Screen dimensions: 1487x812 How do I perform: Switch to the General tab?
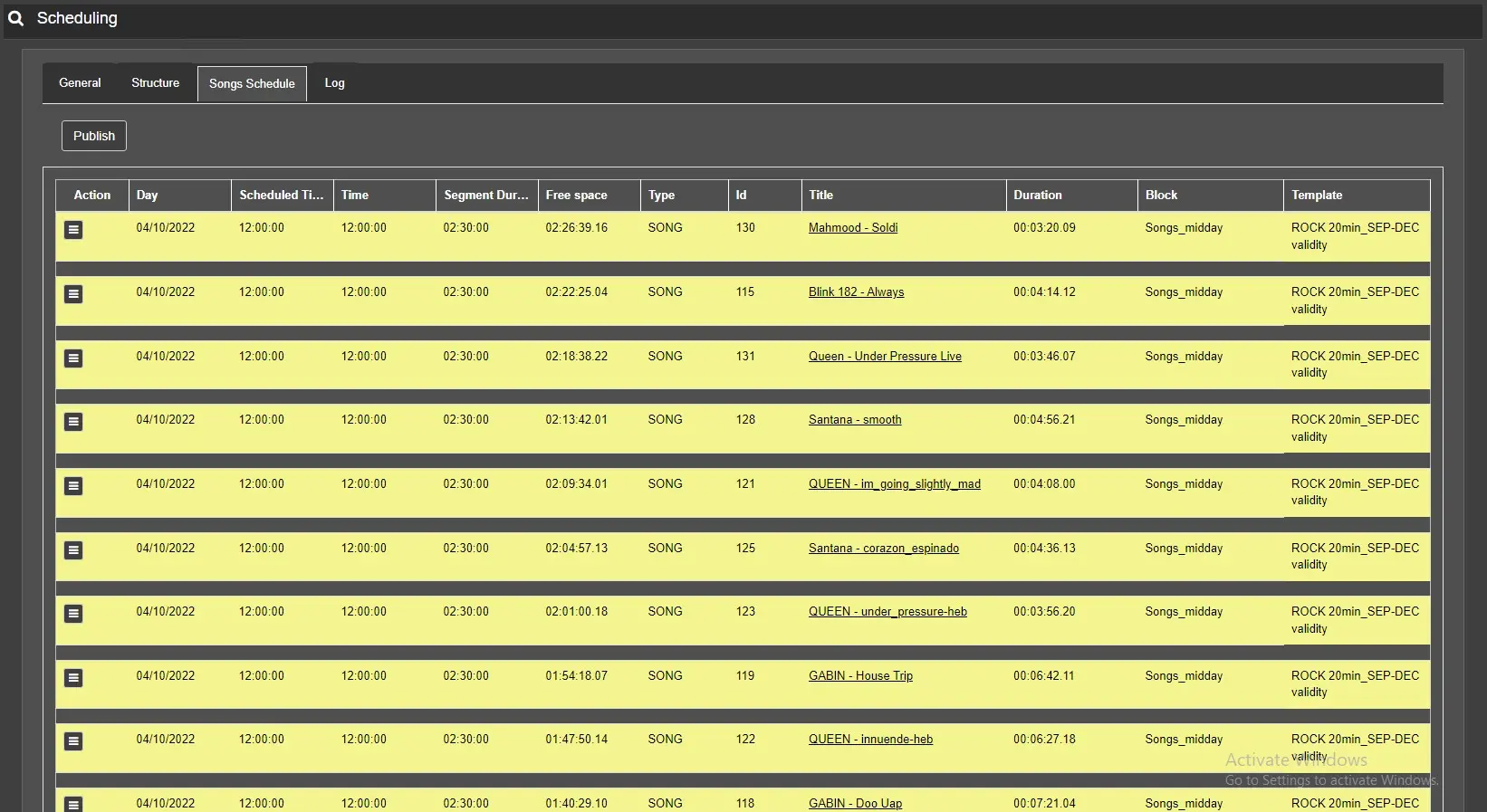(x=80, y=83)
